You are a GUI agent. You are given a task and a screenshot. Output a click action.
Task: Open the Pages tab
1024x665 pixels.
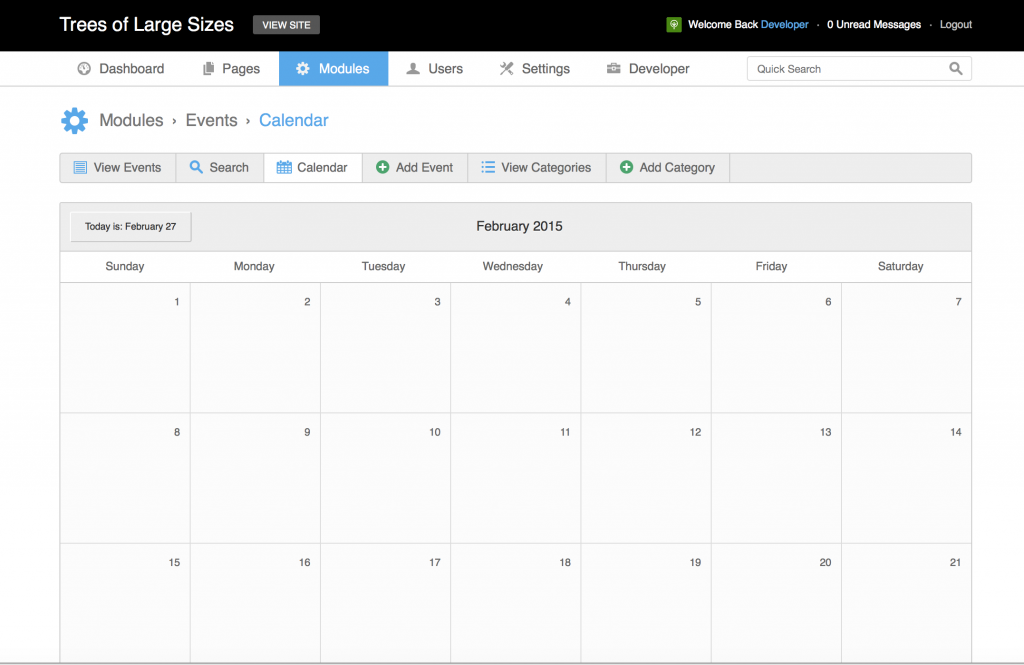231,69
